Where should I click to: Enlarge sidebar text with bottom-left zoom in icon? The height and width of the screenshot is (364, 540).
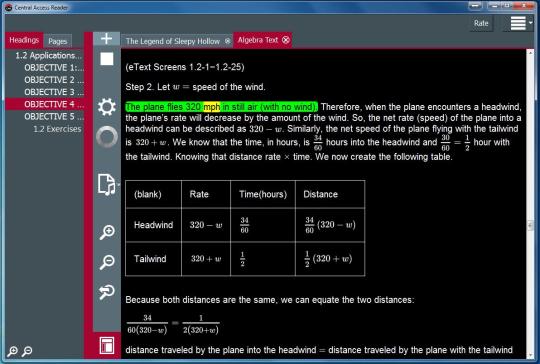[12, 351]
